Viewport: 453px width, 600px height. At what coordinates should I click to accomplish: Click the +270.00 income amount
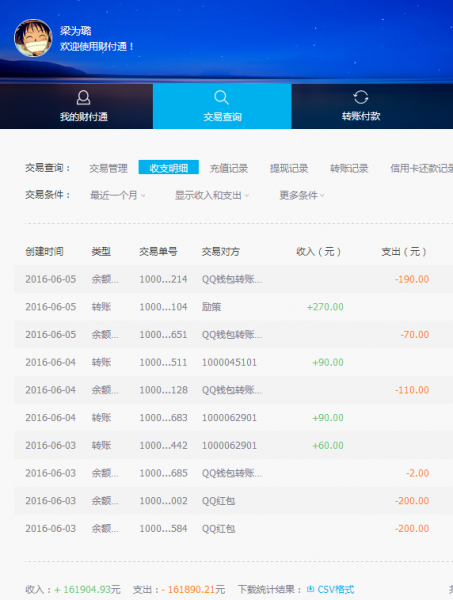(325, 307)
